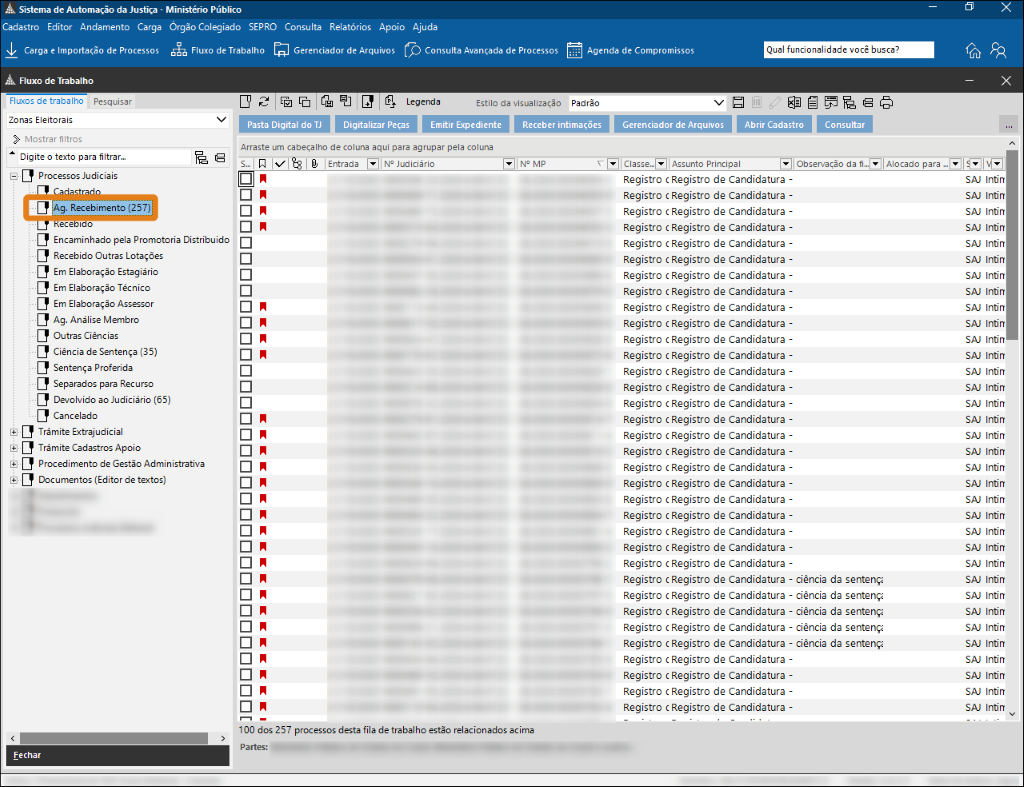This screenshot has width=1024, height=787.
Task: Select Em Elaboração Assessor in the tree
Action: click(x=103, y=304)
